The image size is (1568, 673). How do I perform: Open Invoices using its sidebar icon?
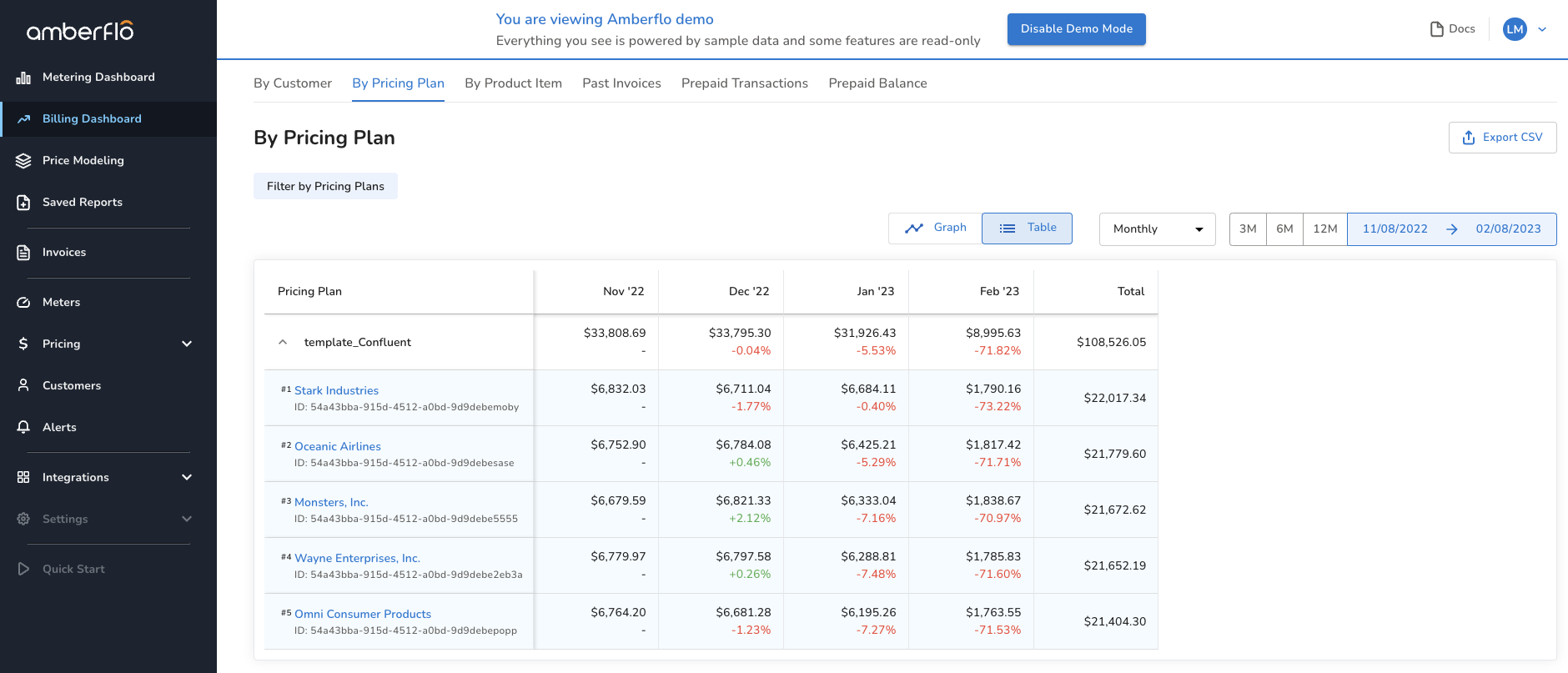pyautogui.click(x=23, y=253)
